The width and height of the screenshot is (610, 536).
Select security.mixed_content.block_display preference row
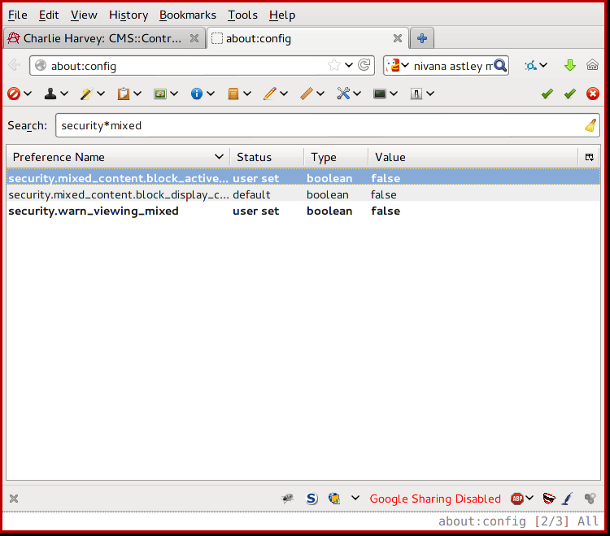pos(303,194)
